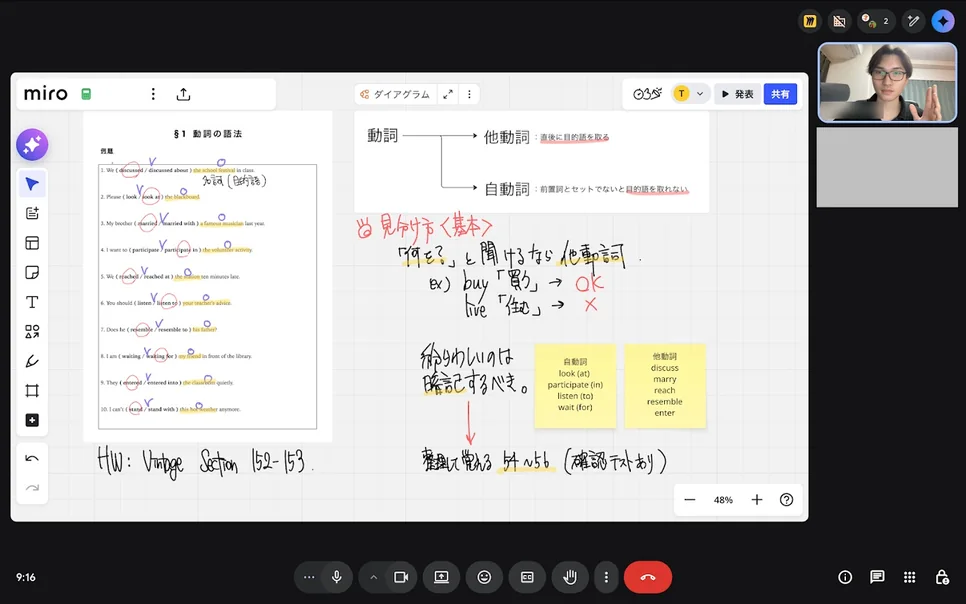Toggle the emoji reactions bar

point(484,577)
